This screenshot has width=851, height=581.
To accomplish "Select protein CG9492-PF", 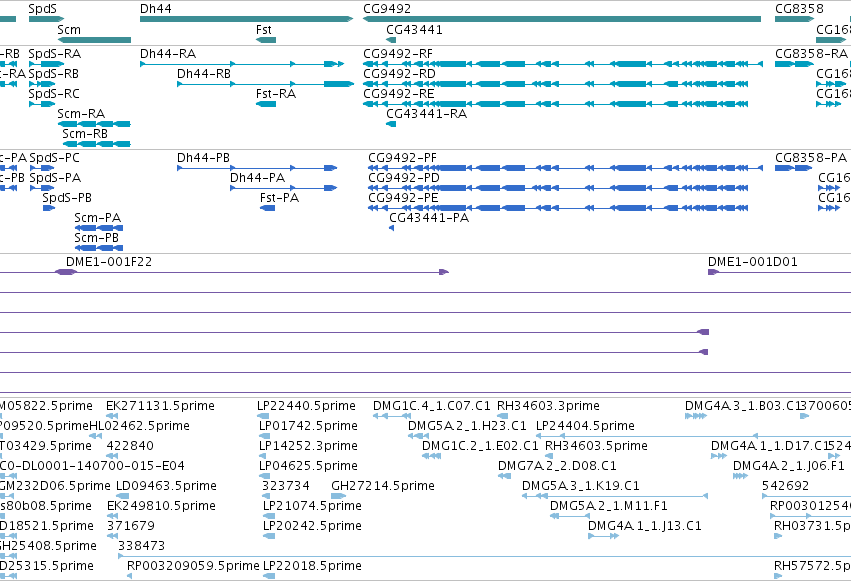I will pyautogui.click(x=566, y=168).
